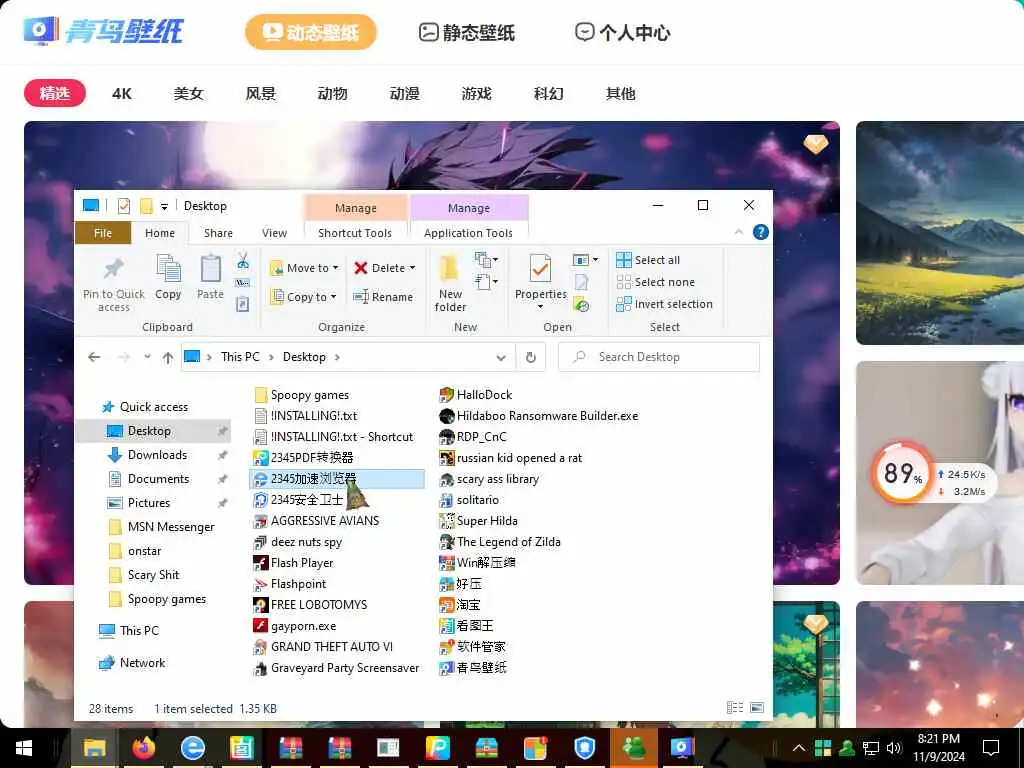Select Documents in navigation pane
The image size is (1024, 768).
pyautogui.click(x=158, y=479)
